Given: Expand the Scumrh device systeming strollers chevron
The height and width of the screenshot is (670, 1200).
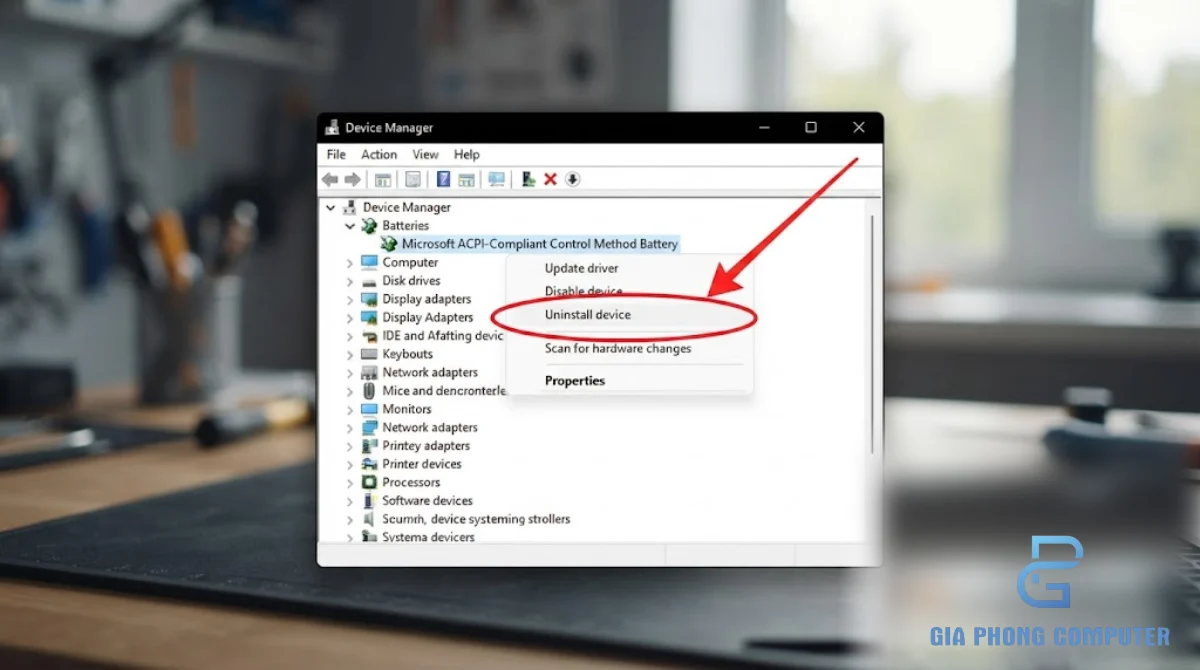Looking at the screenshot, I should tap(350, 519).
